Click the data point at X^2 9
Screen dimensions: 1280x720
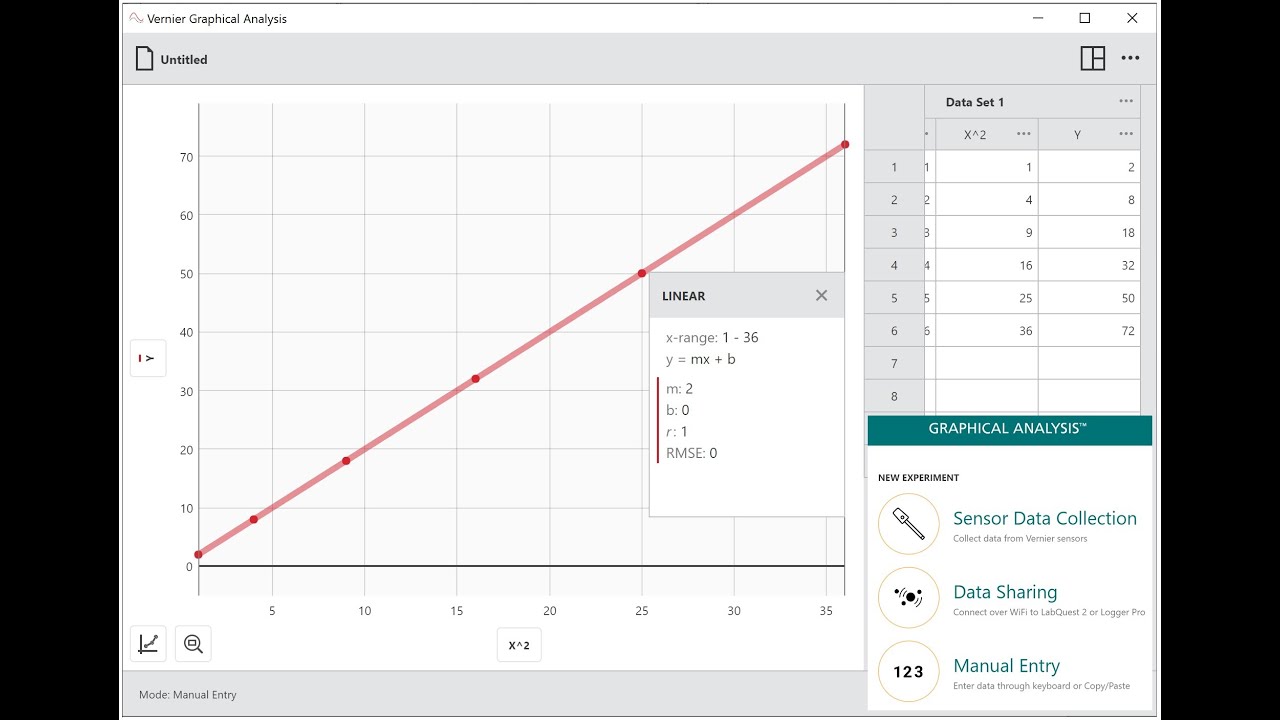tap(346, 461)
